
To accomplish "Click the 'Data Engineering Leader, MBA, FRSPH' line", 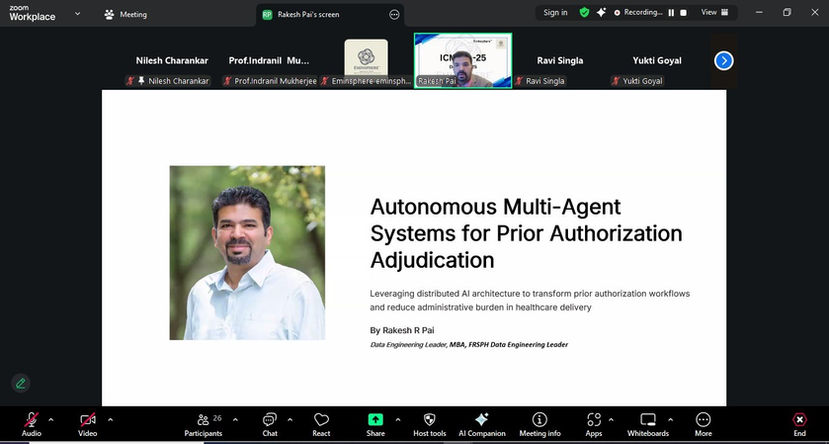I will coord(469,345).
